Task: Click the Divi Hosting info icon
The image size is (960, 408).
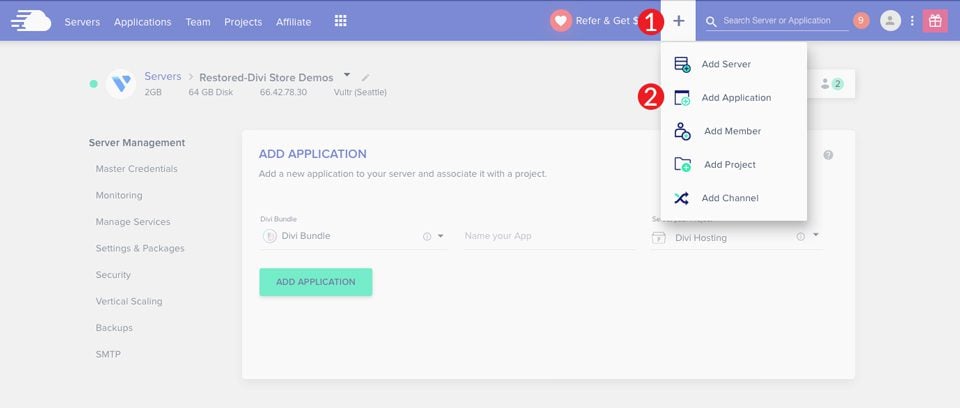Action: (x=800, y=236)
